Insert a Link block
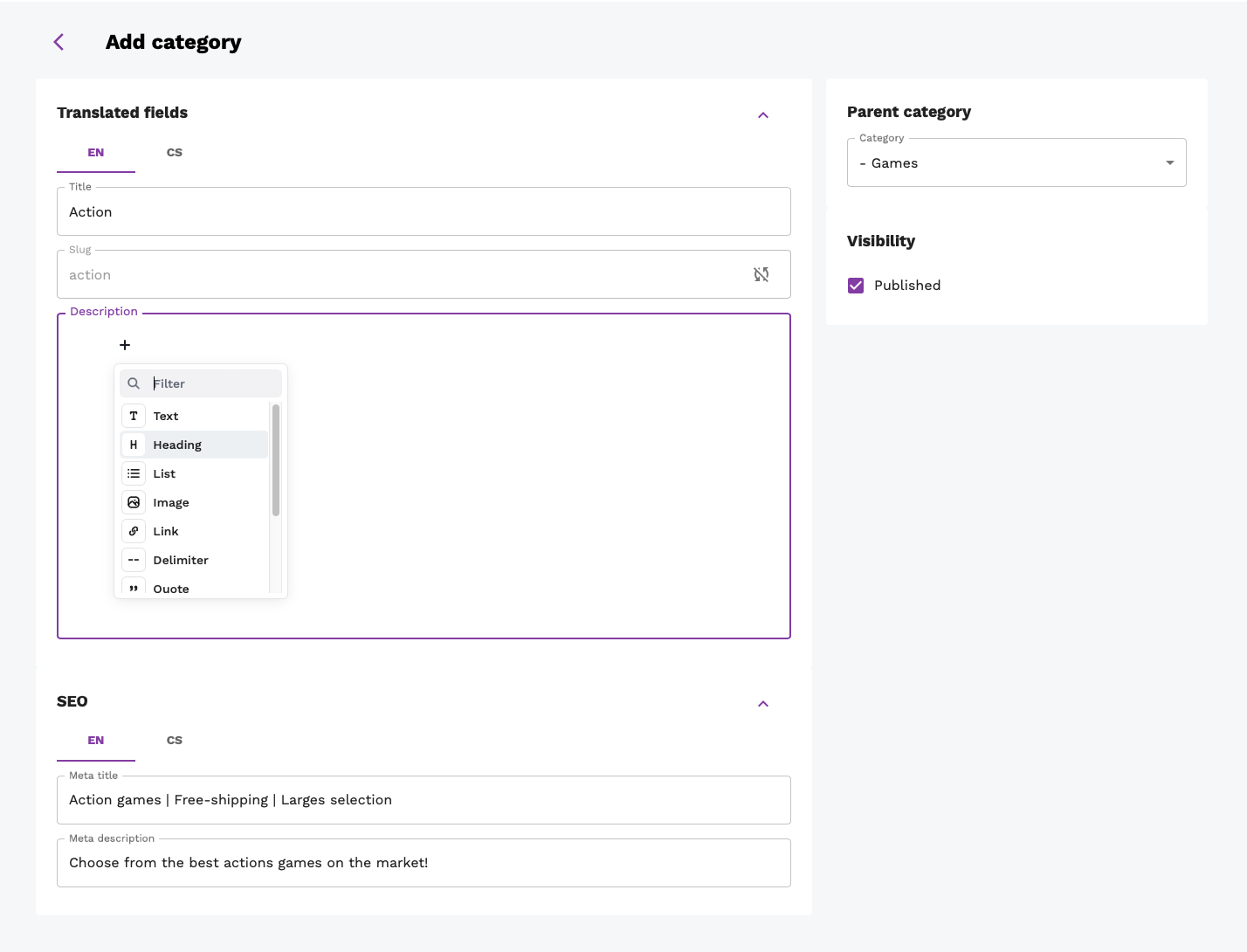Image resolution: width=1247 pixels, height=952 pixels. click(x=194, y=531)
